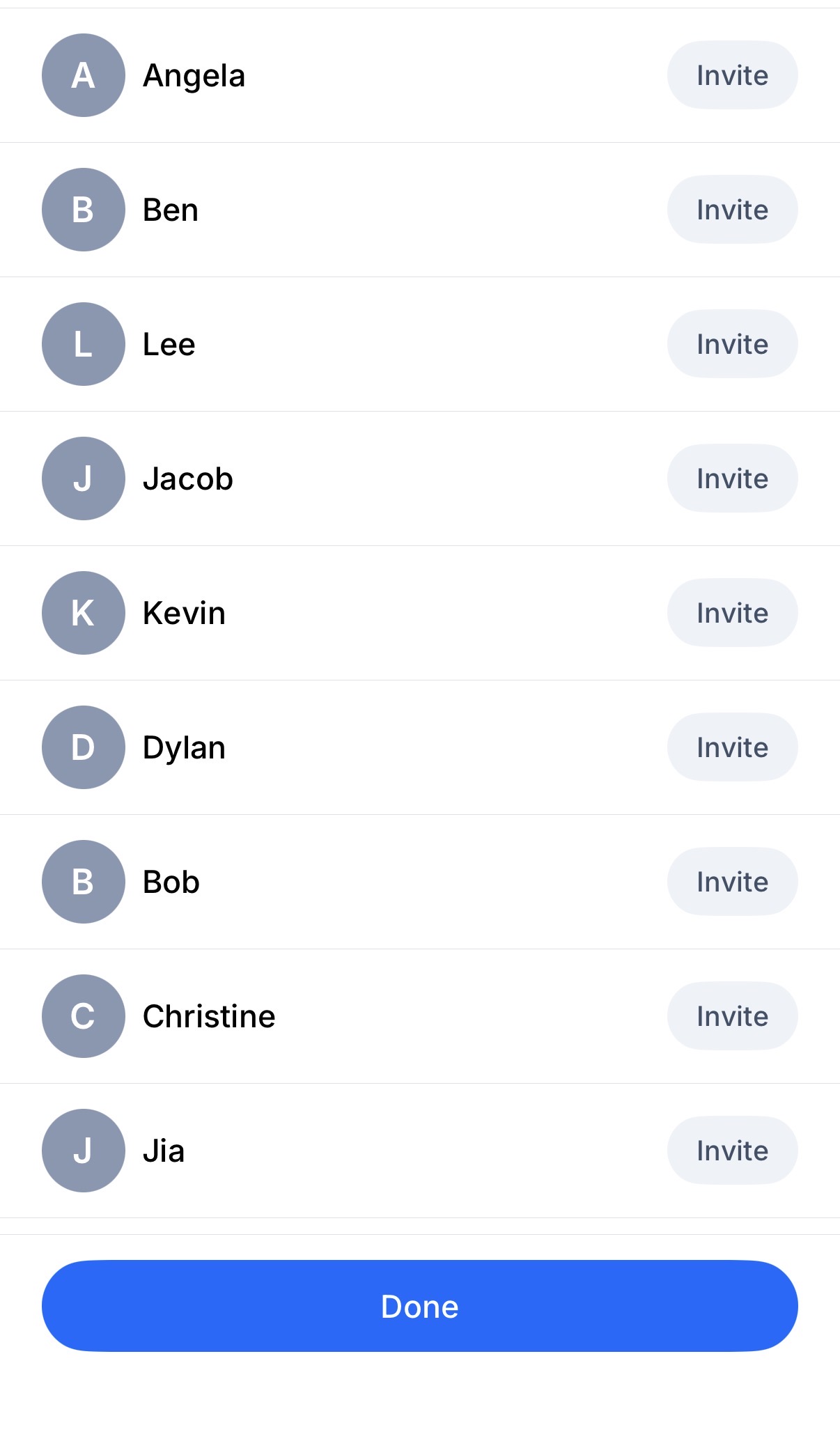Screen dimensions: 840x1448
Task: Click Invite beside Kevin
Action: pyautogui.click(x=732, y=613)
